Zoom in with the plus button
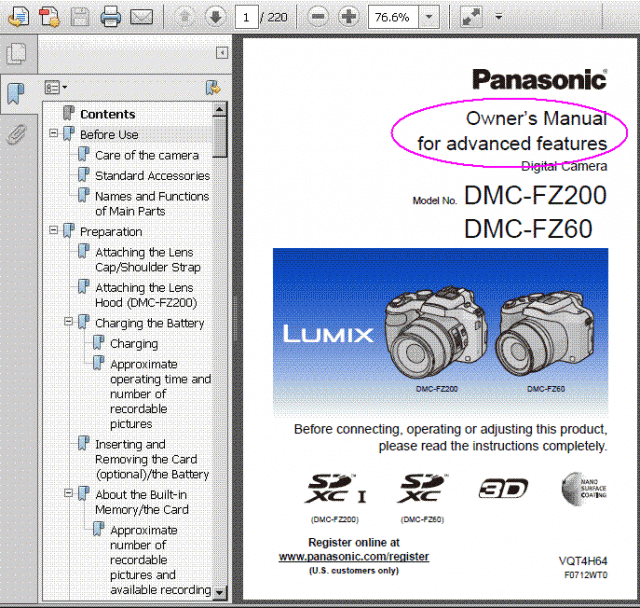 349,17
